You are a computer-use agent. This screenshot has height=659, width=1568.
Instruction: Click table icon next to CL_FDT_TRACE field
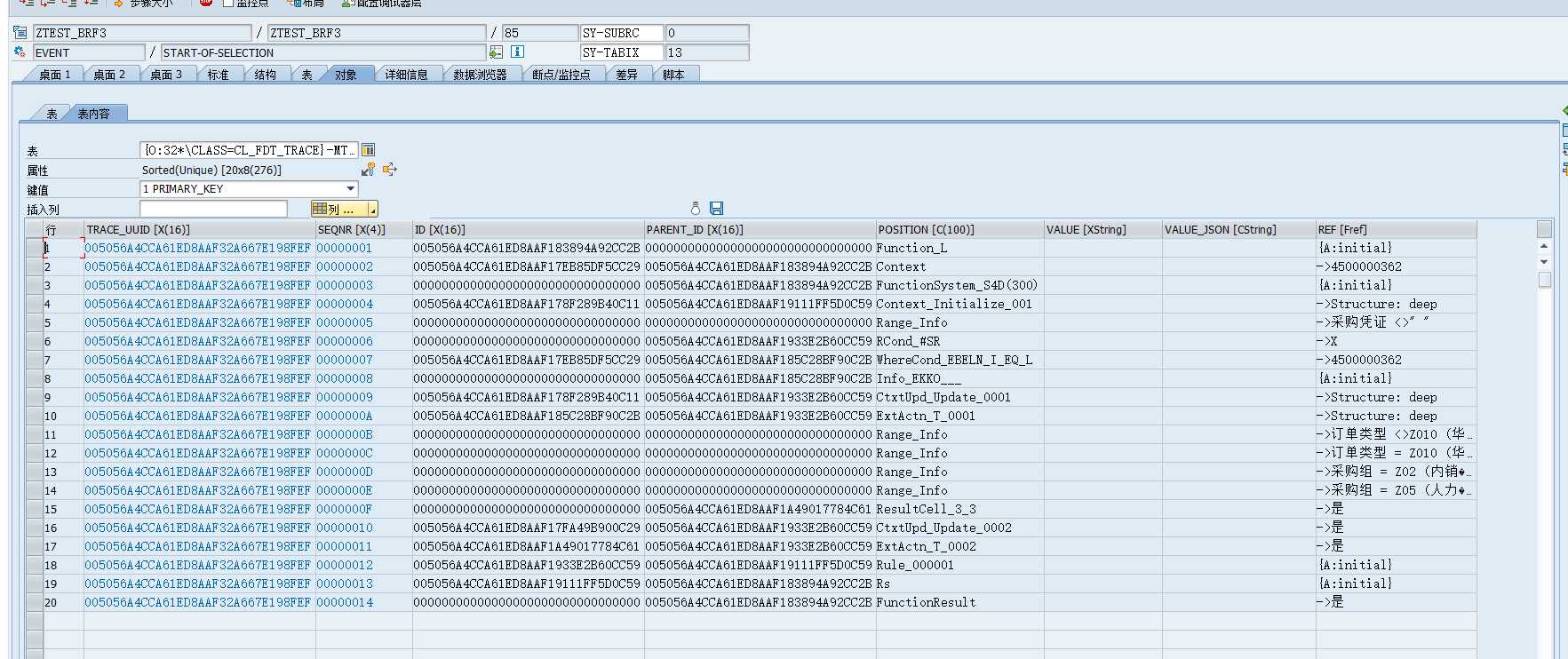point(368,150)
